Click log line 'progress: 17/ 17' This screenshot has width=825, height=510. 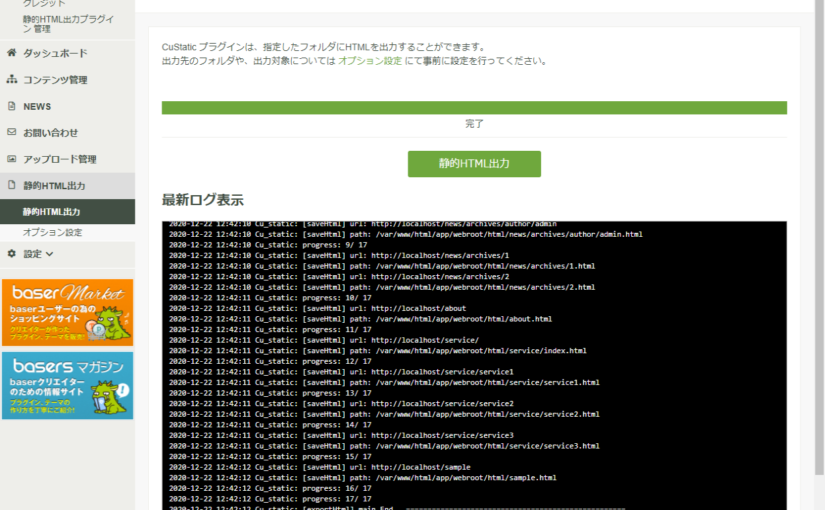click(337, 499)
